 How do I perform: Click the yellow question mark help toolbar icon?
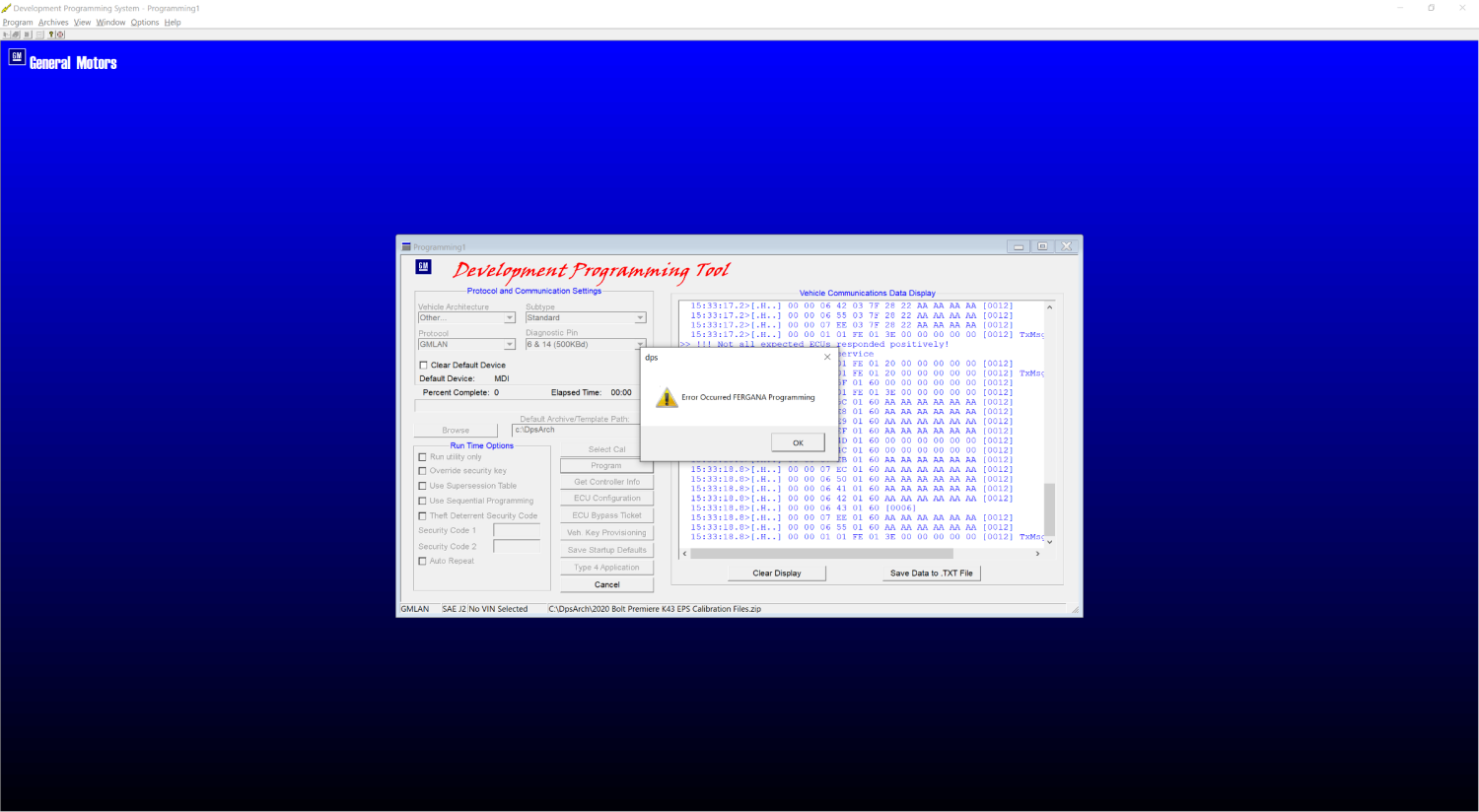pos(51,34)
